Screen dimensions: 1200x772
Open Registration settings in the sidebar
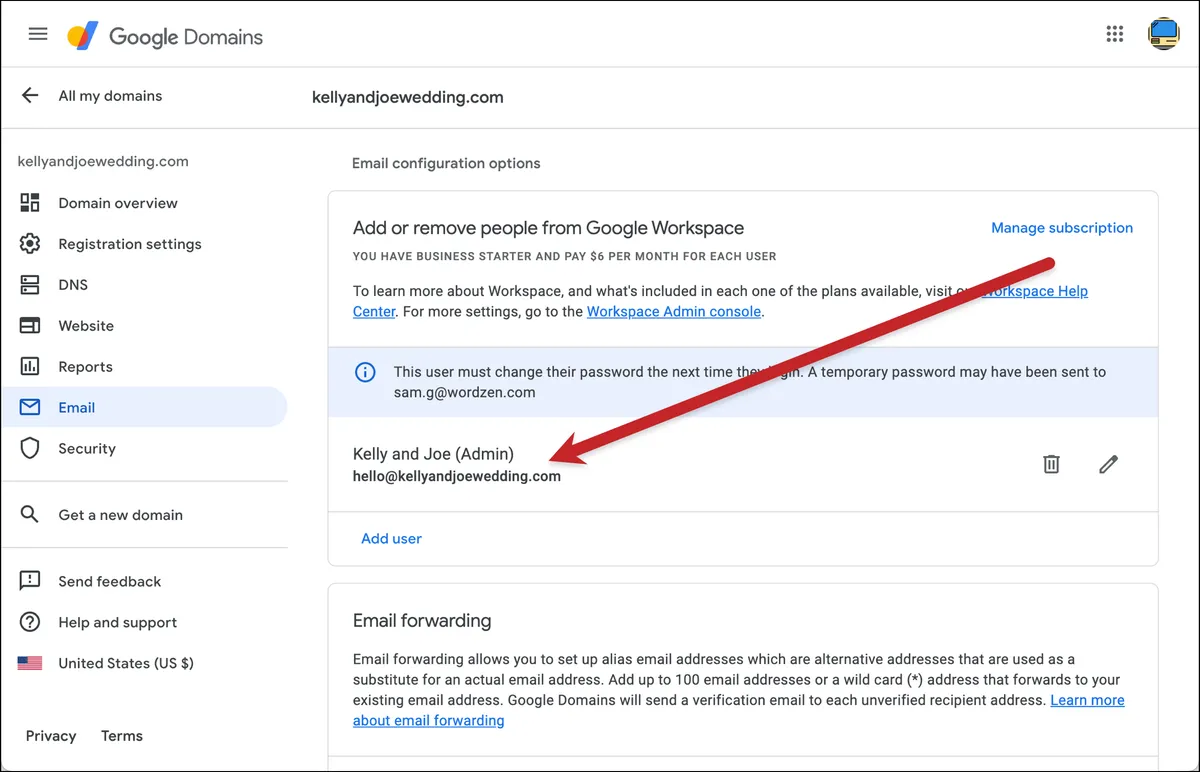point(130,244)
